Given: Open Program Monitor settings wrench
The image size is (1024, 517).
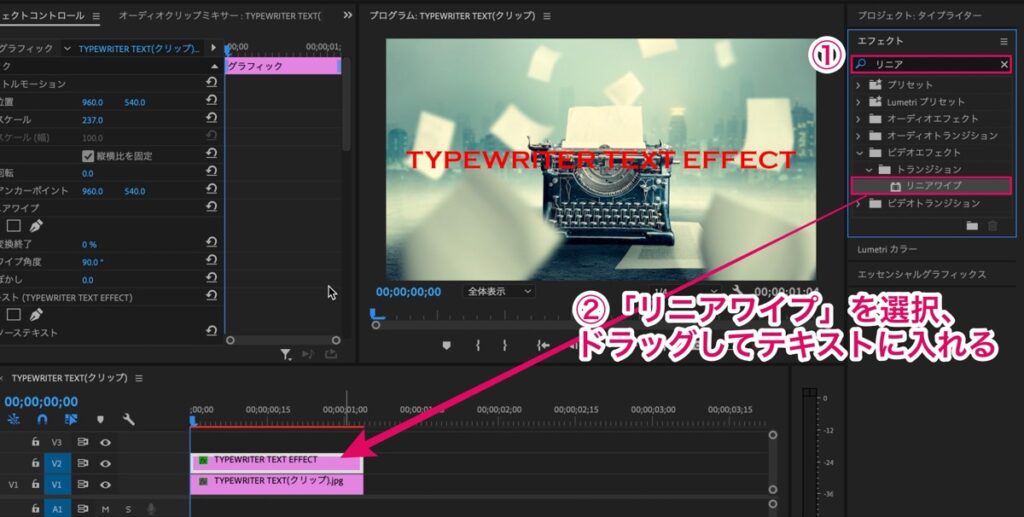Looking at the screenshot, I should pyautogui.click(x=738, y=291).
